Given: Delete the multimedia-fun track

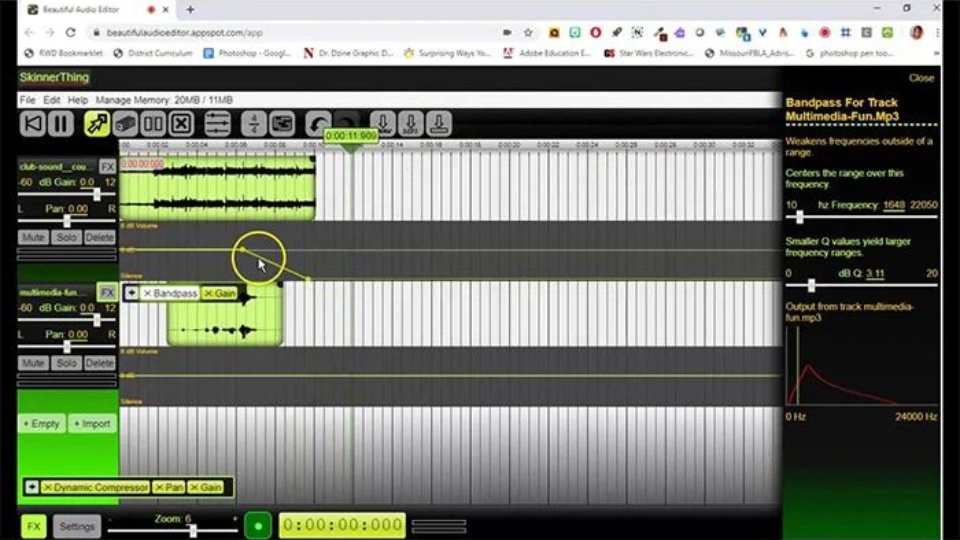Looking at the screenshot, I should (x=99, y=363).
